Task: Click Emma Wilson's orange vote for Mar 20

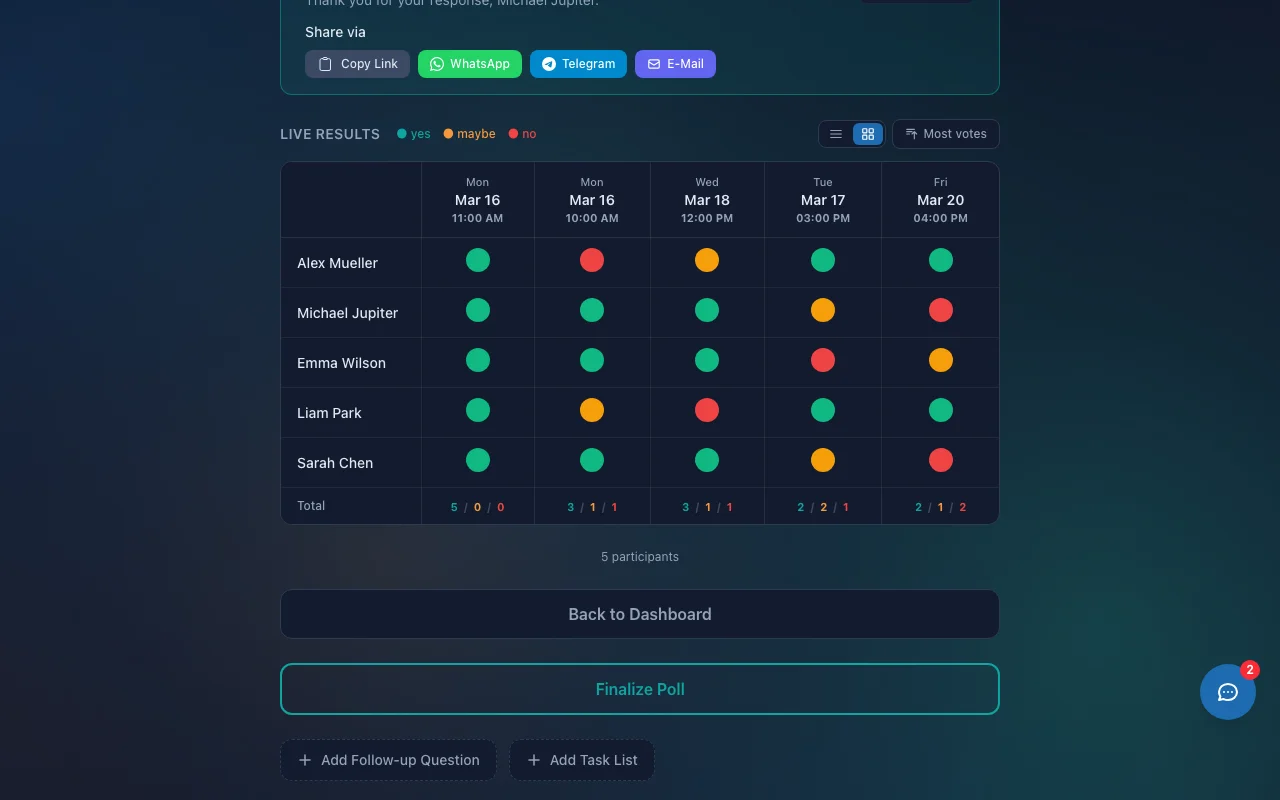Action: 941,360
